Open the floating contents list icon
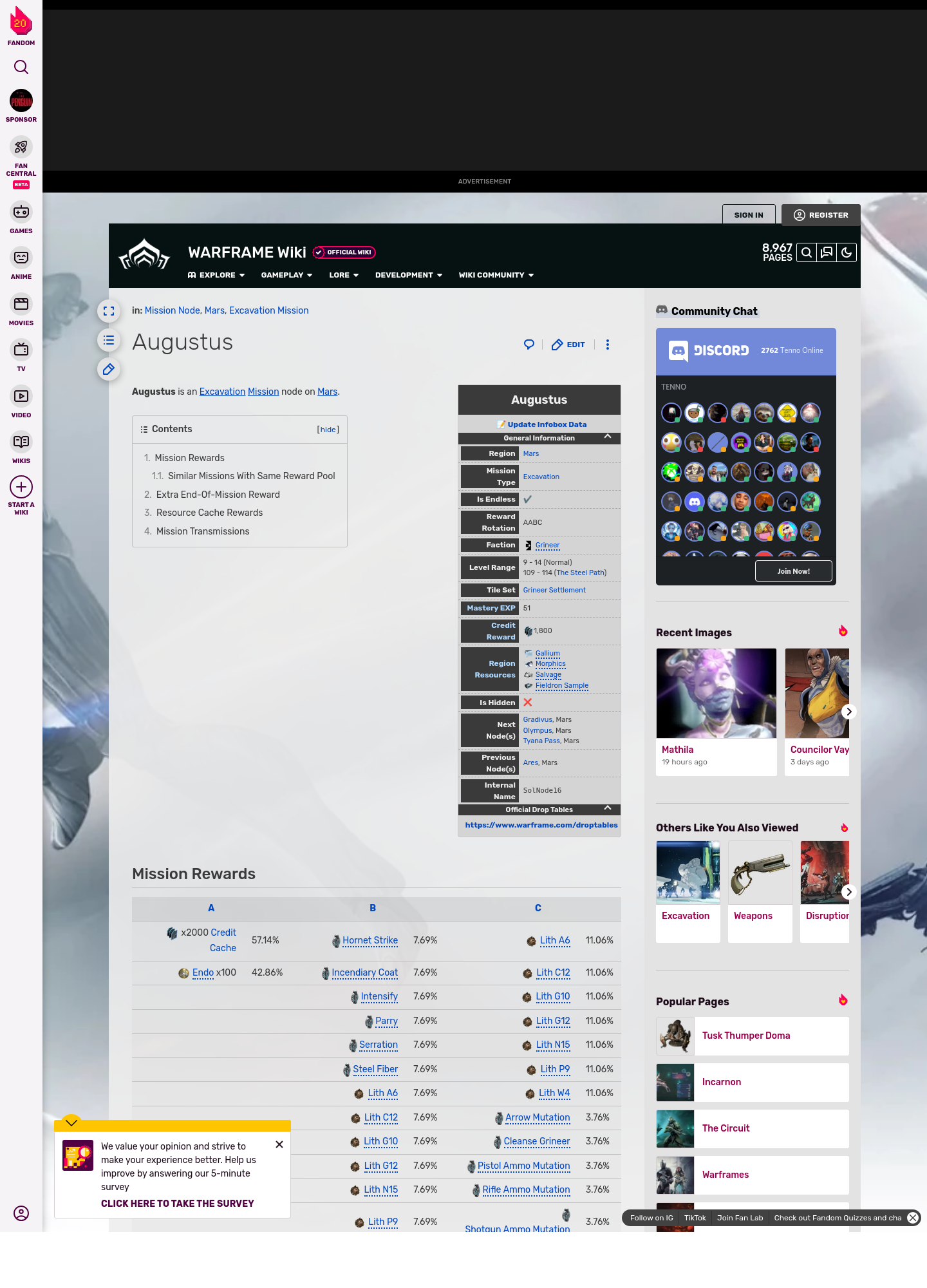Image resolution: width=927 pixels, height=1288 pixels. point(109,340)
